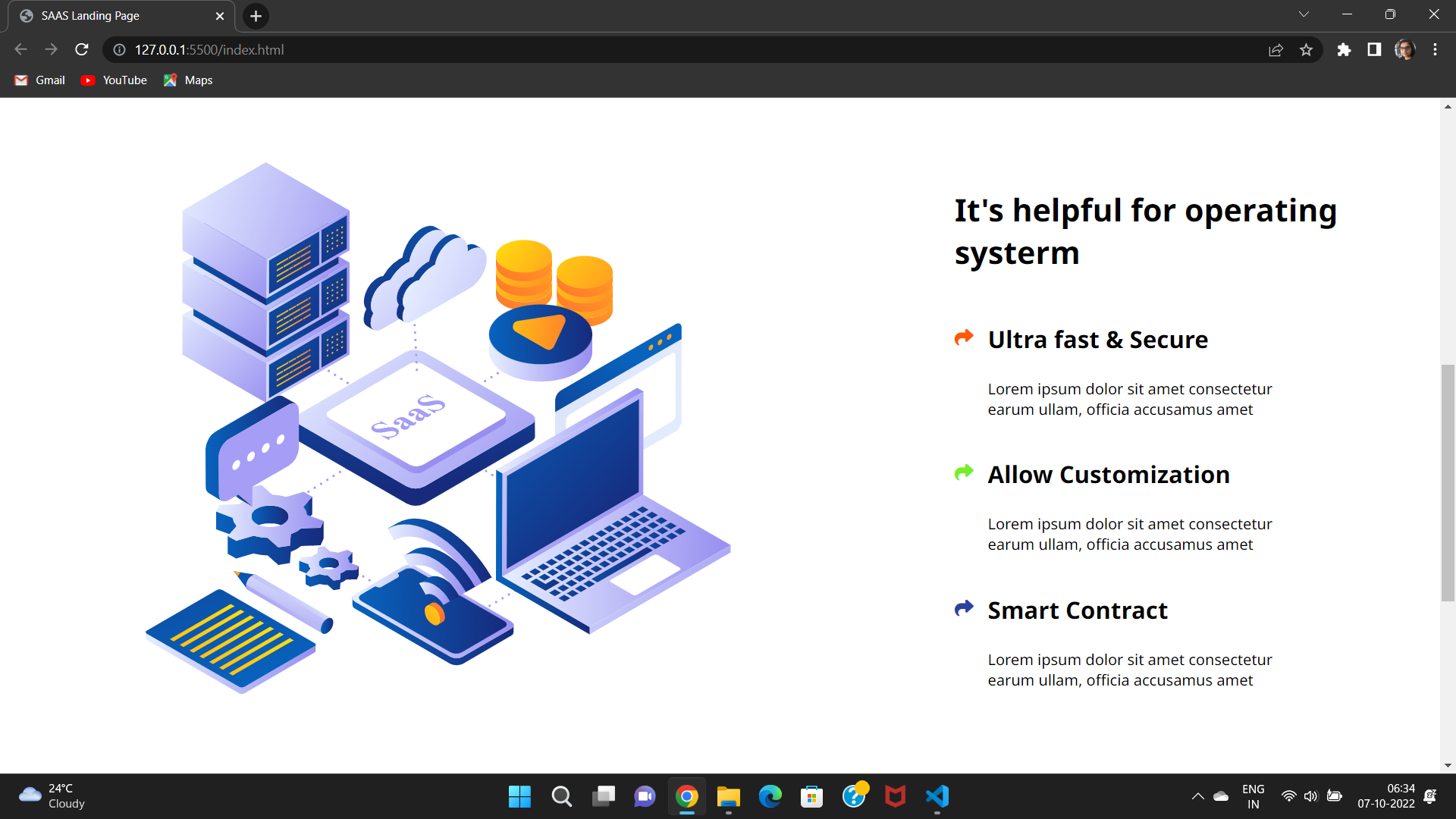The height and width of the screenshot is (819, 1456).
Task: Open the side panel icon next to extensions
Action: (x=1374, y=49)
